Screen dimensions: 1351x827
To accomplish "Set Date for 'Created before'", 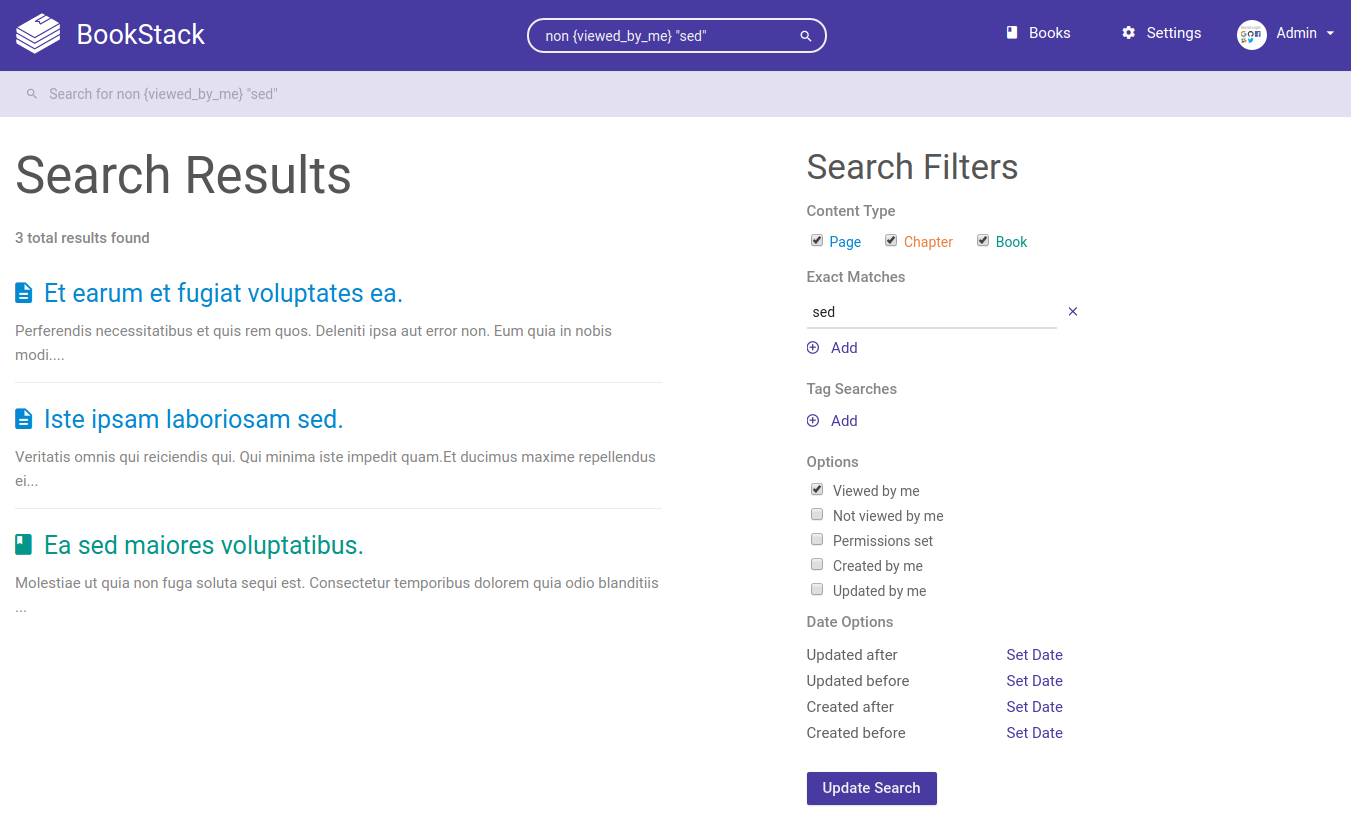I will [1034, 733].
